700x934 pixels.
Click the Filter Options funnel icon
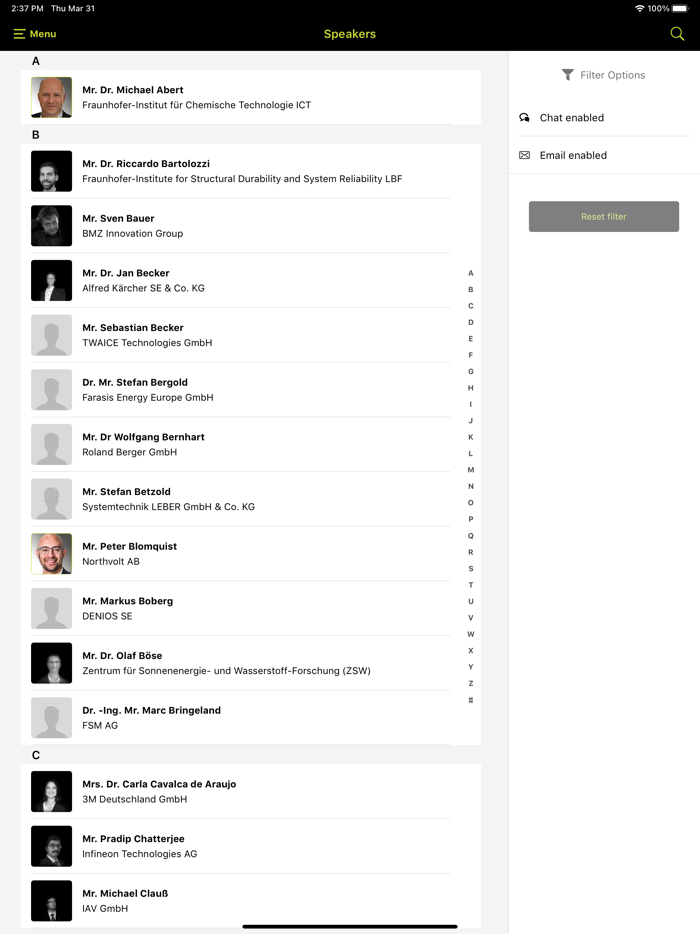click(x=568, y=75)
